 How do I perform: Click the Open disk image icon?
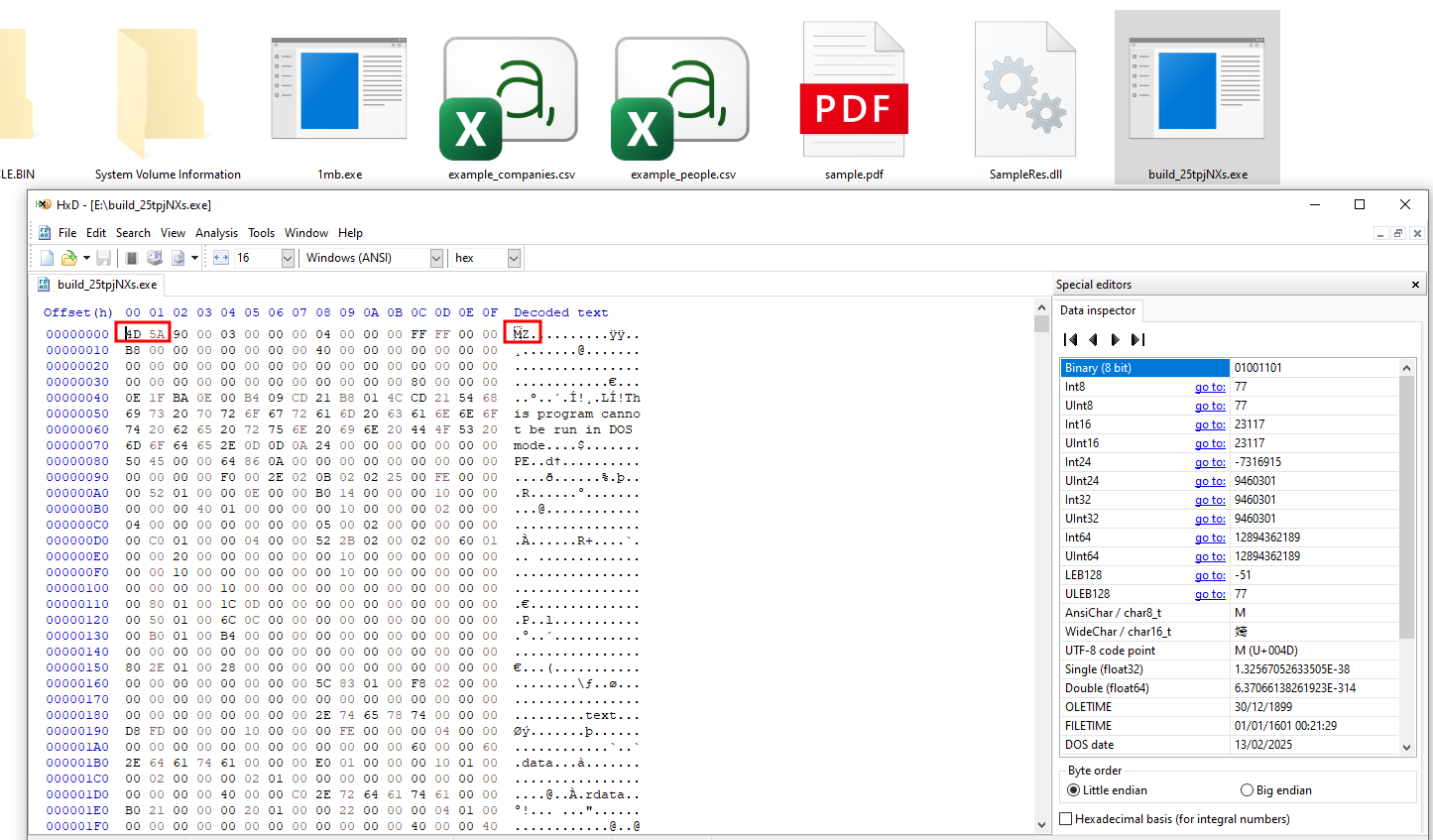click(179, 258)
